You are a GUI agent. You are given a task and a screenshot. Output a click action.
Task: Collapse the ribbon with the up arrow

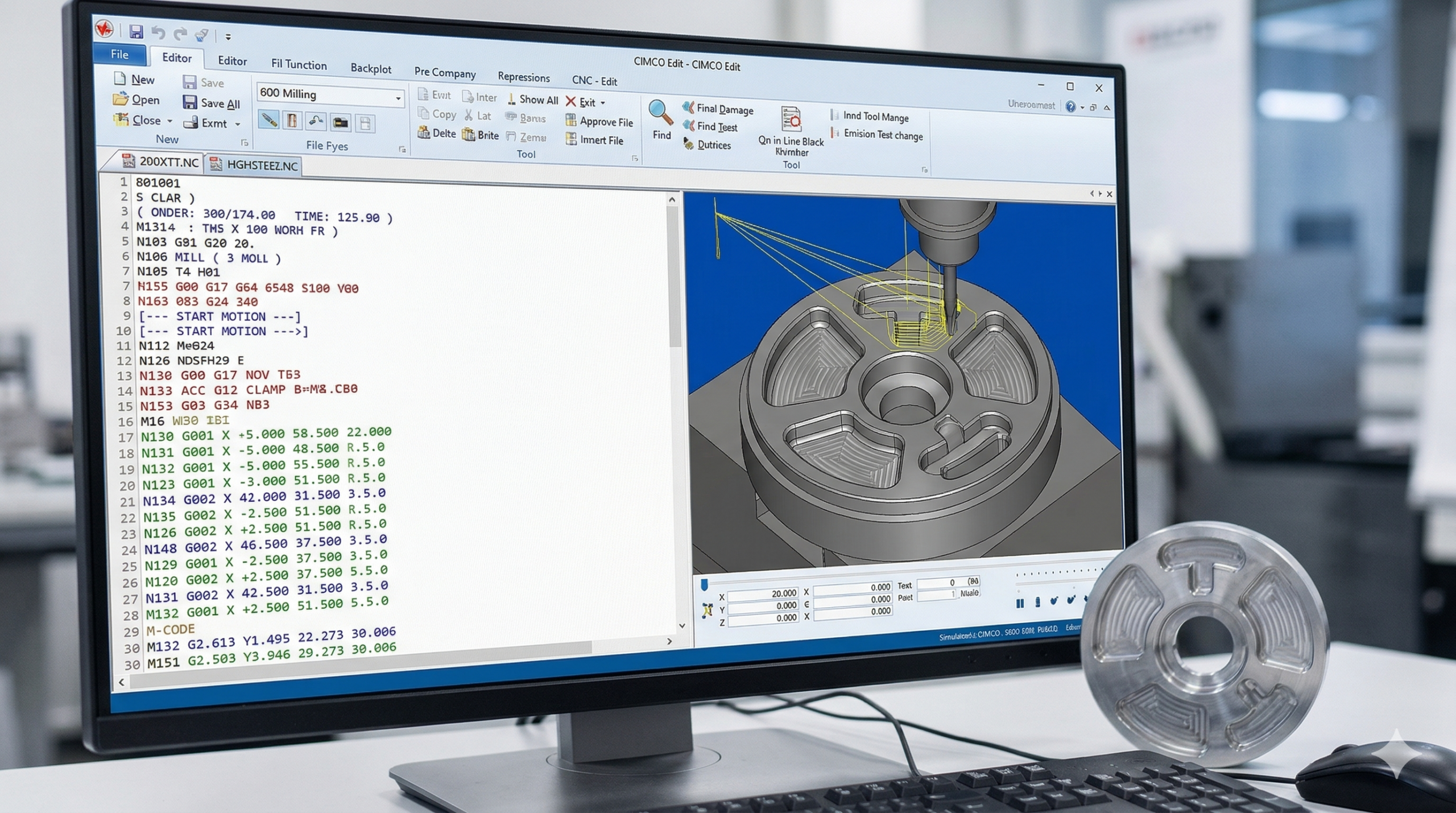click(x=1107, y=108)
